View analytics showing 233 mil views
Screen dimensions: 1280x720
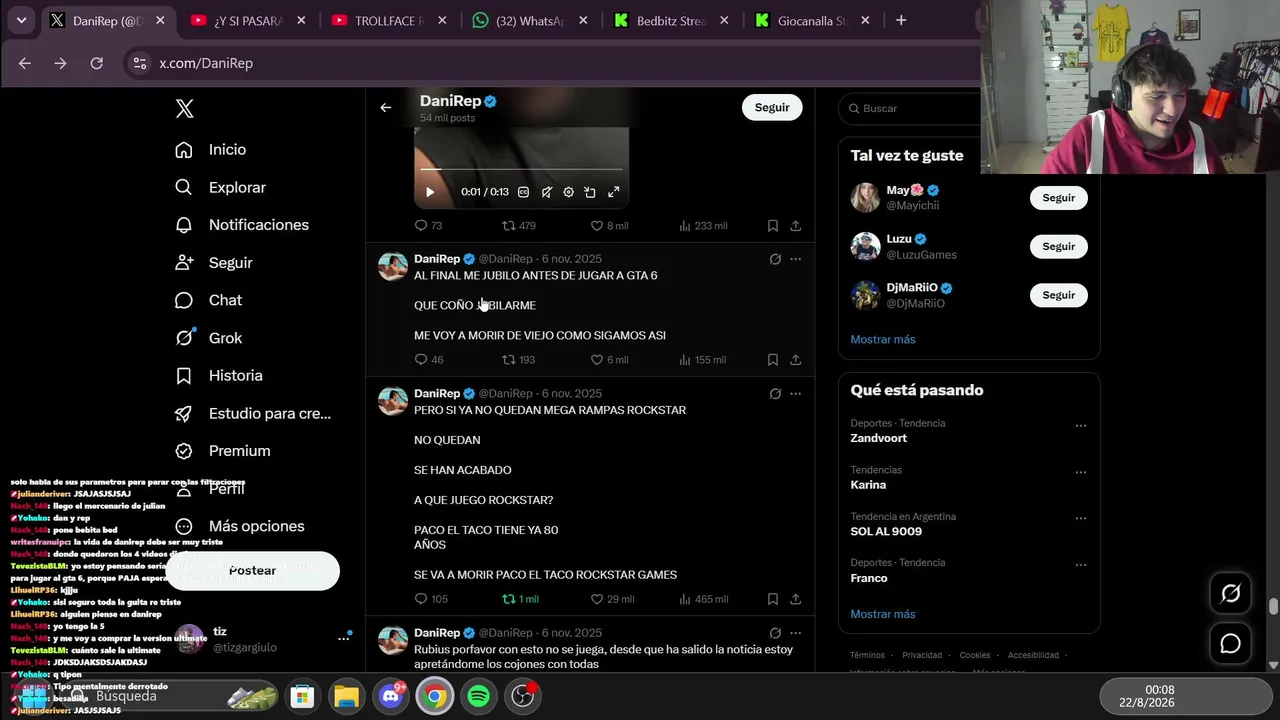click(x=703, y=226)
